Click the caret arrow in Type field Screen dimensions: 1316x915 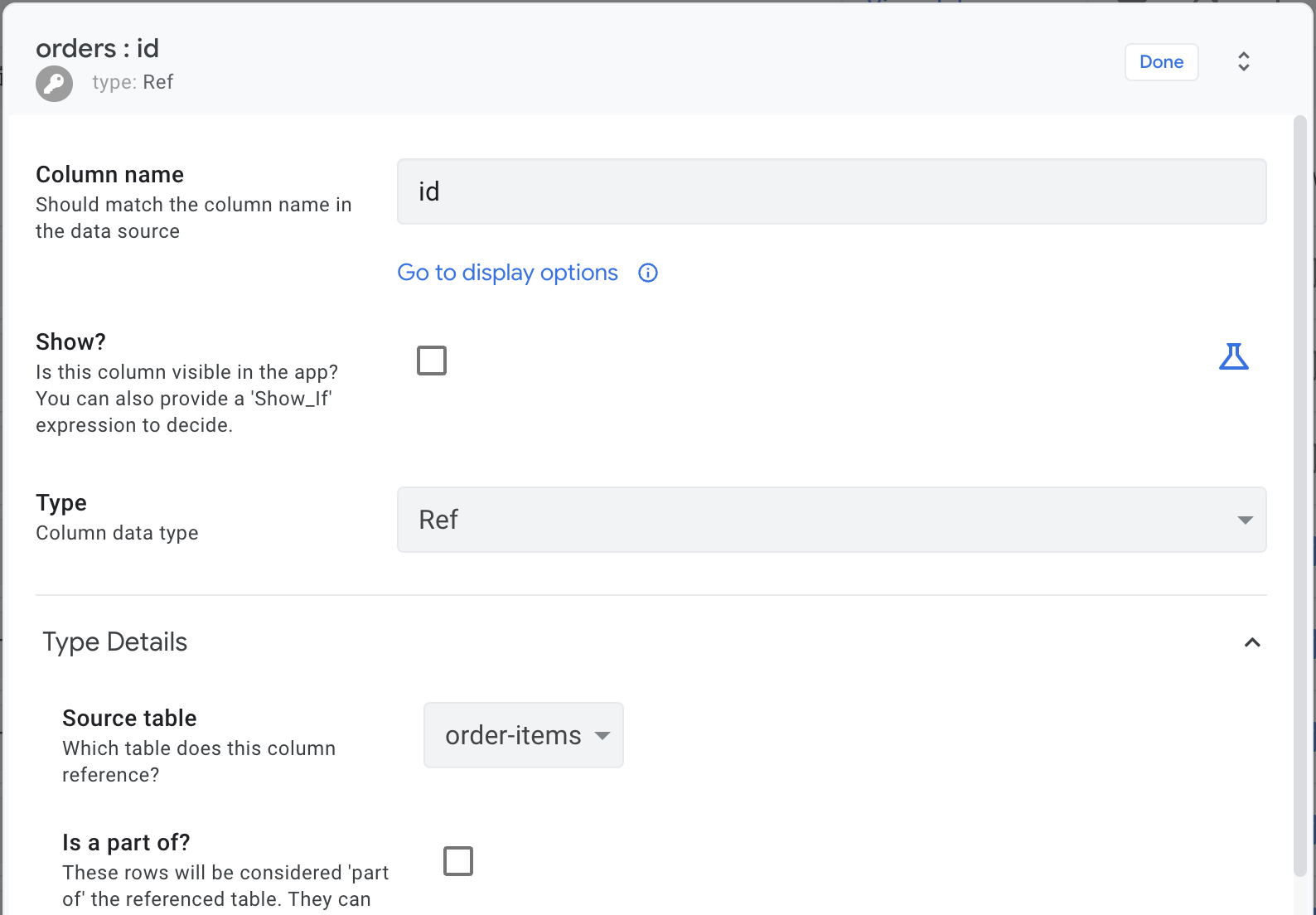tap(1245, 520)
